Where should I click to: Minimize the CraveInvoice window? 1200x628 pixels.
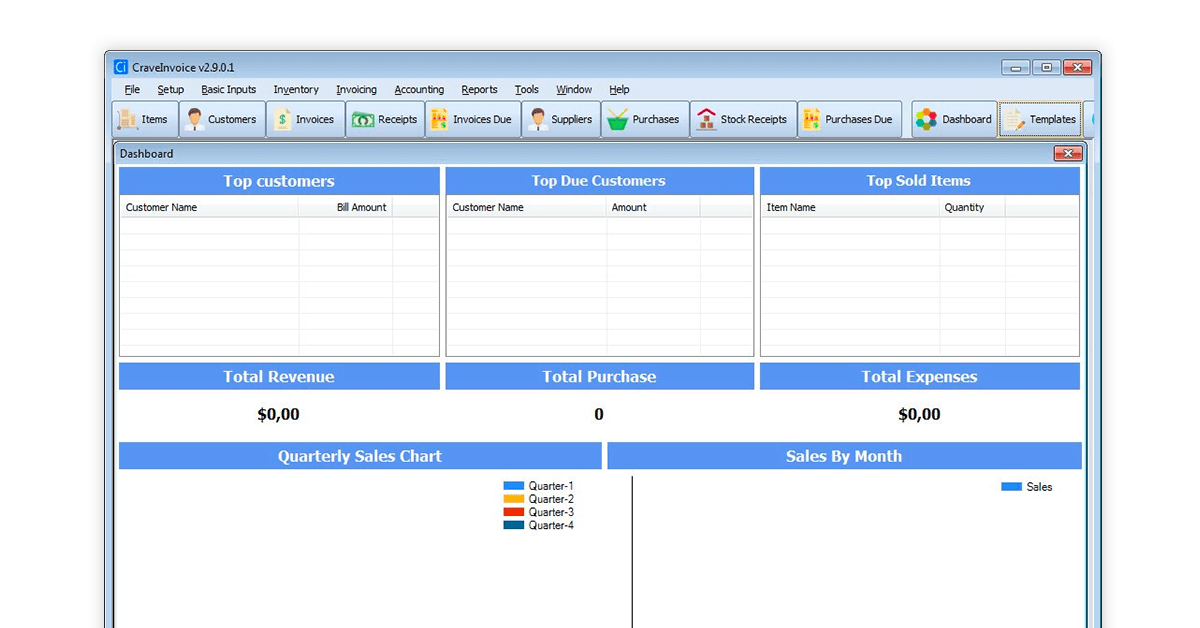pyautogui.click(x=1016, y=67)
